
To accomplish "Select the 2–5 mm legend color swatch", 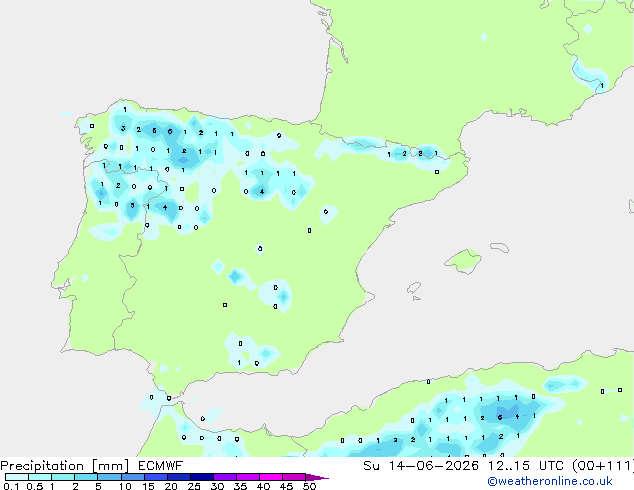I will click(x=86, y=477).
